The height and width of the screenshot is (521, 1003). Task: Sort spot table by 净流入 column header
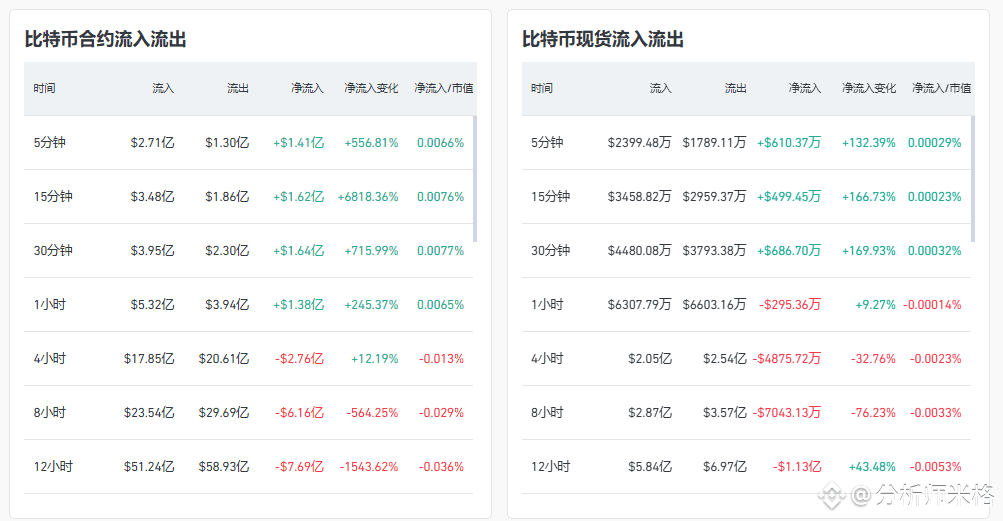pos(805,88)
